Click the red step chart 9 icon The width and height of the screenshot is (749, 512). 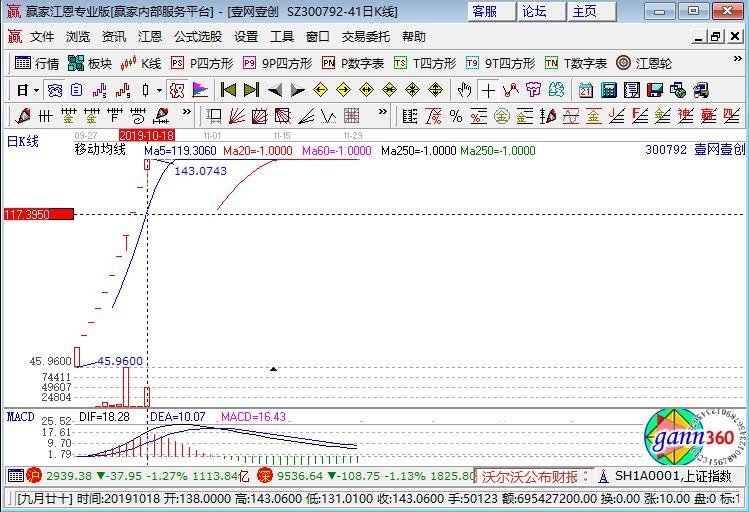[123, 90]
